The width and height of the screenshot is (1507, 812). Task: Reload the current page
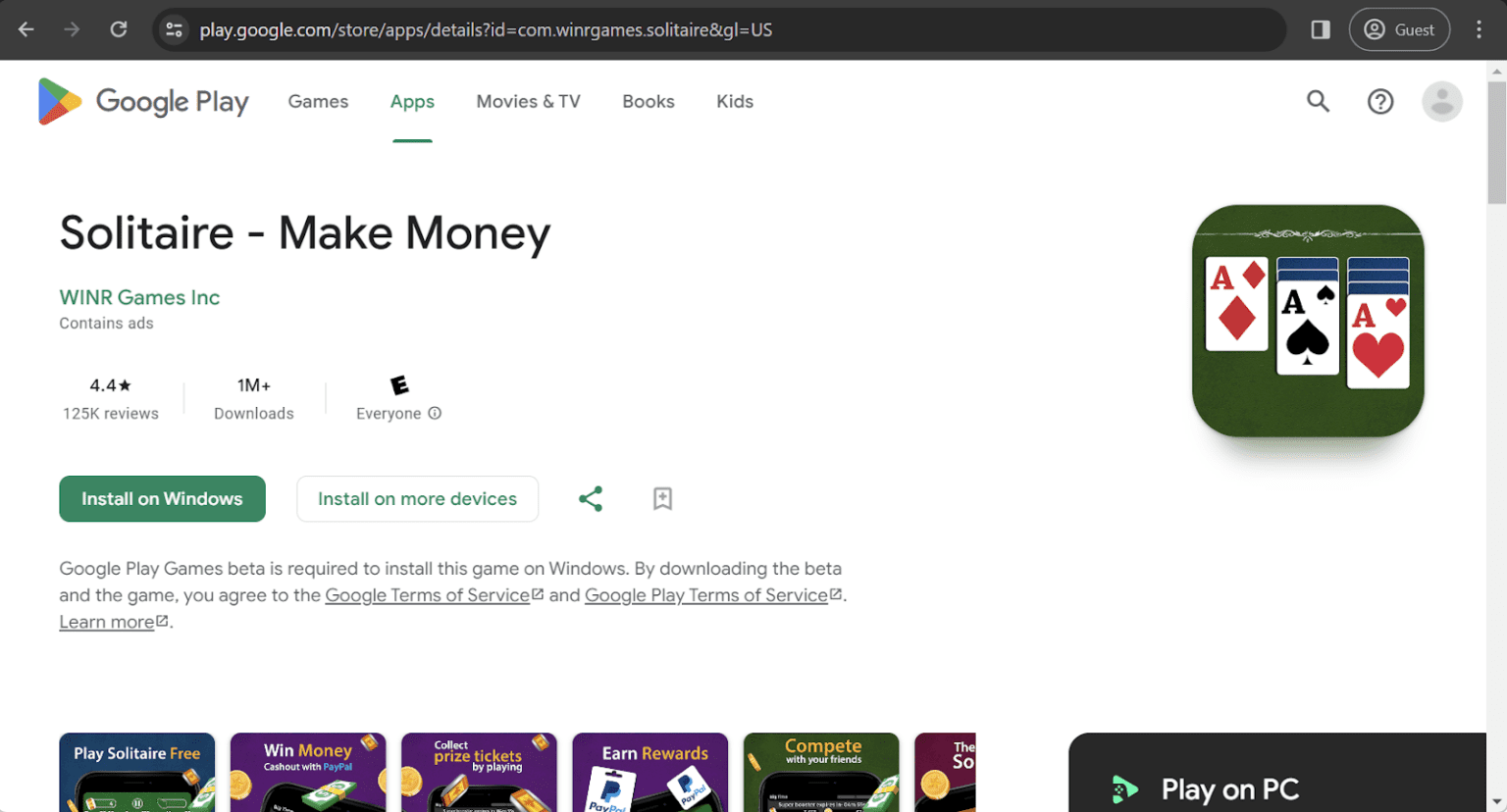pos(119,29)
